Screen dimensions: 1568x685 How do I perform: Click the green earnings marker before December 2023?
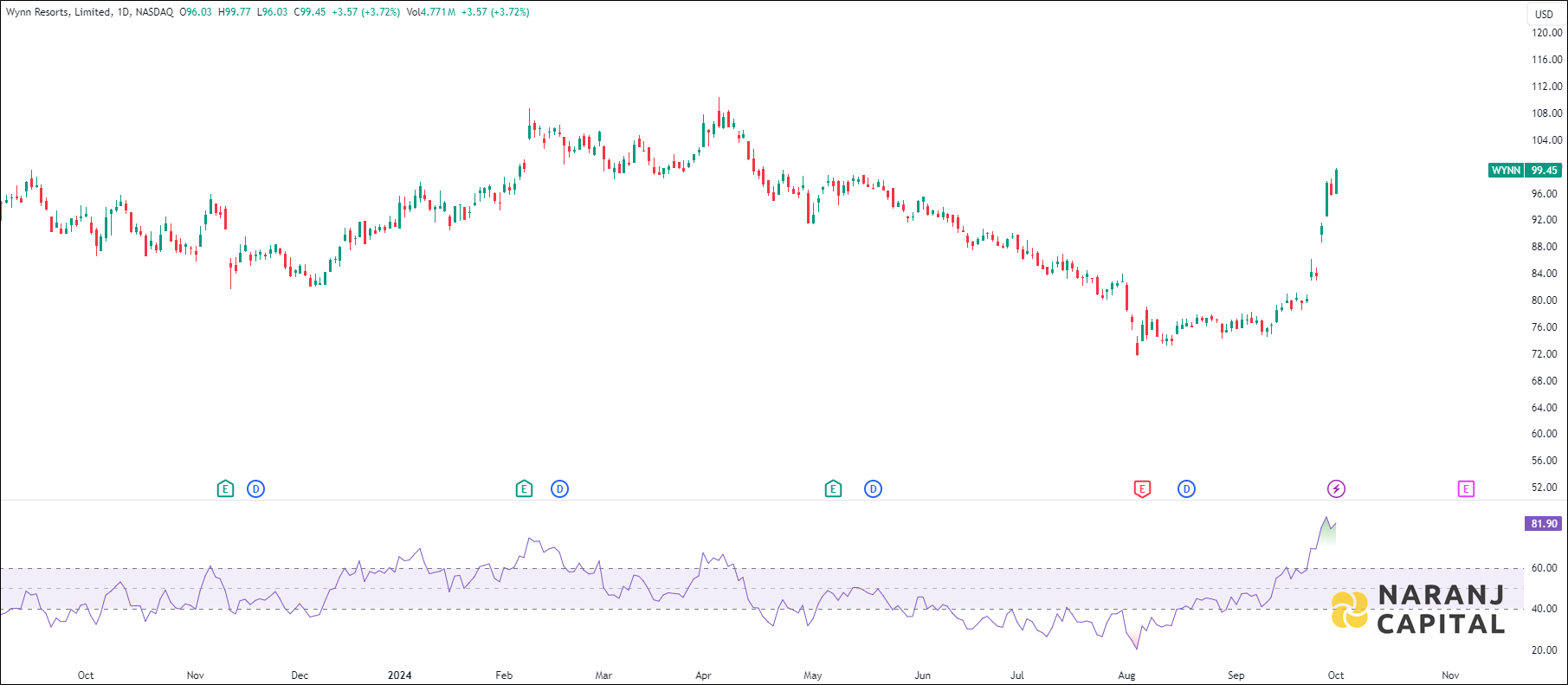(x=225, y=489)
